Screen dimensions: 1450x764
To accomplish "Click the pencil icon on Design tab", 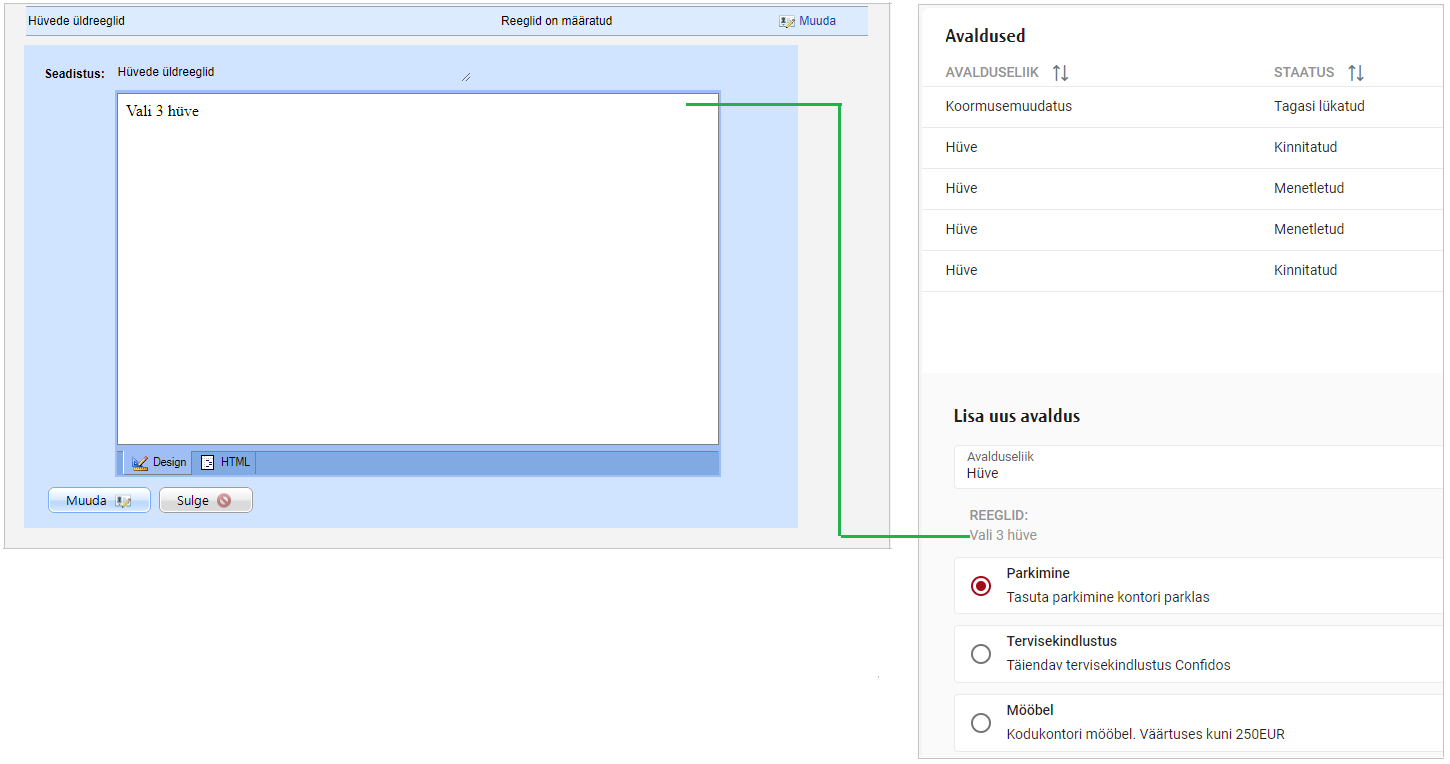I will tap(140, 463).
